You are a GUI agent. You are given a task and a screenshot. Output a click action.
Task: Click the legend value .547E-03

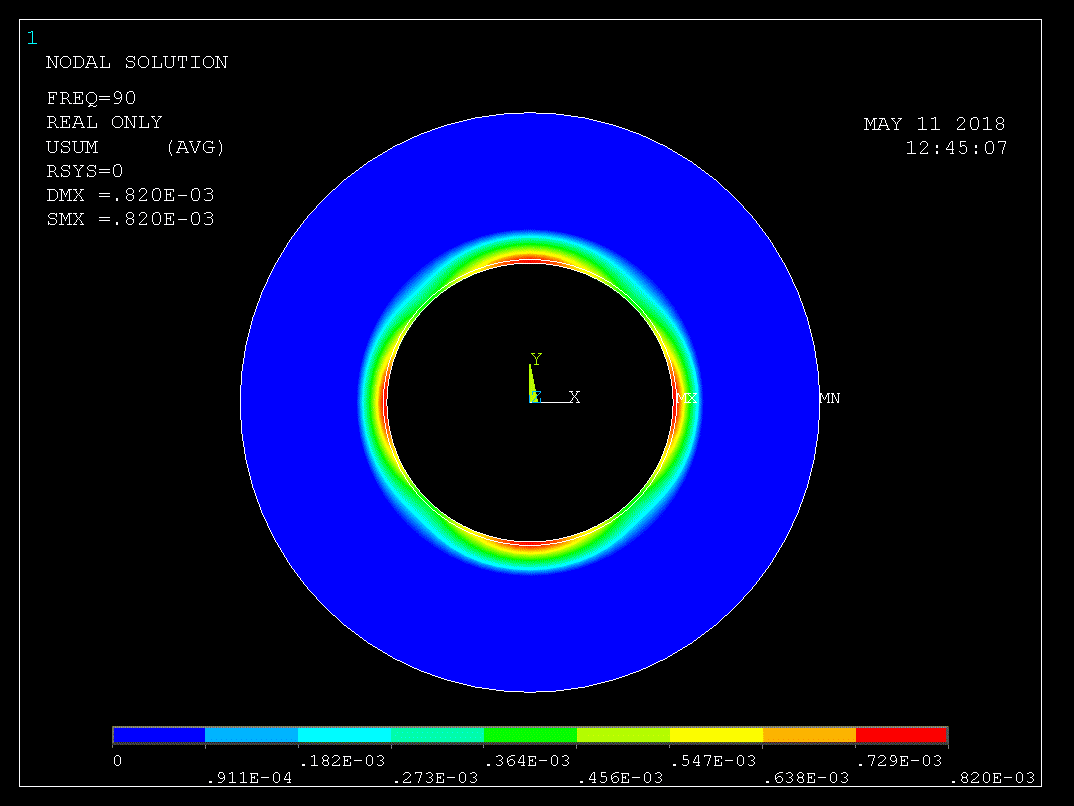713,761
